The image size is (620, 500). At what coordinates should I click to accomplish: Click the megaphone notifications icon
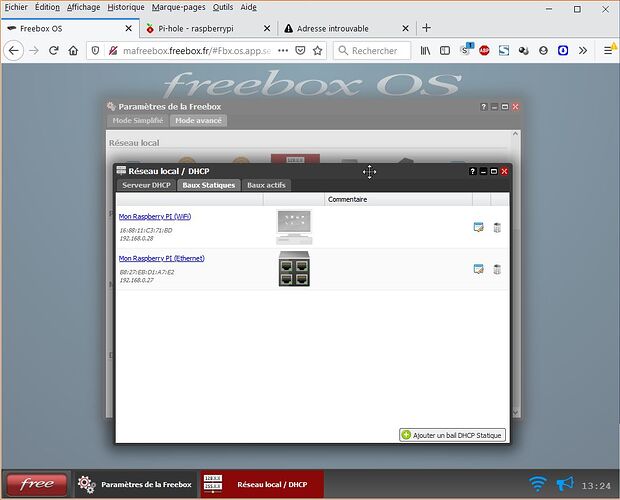pos(565,484)
